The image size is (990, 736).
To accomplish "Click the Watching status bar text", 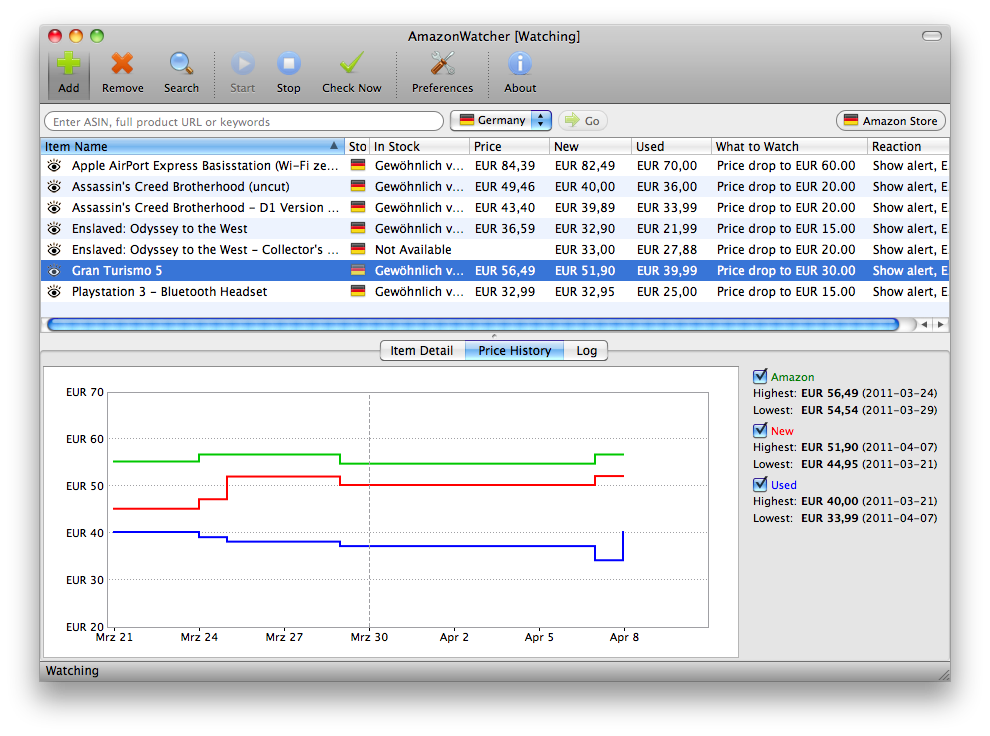I will point(72,670).
